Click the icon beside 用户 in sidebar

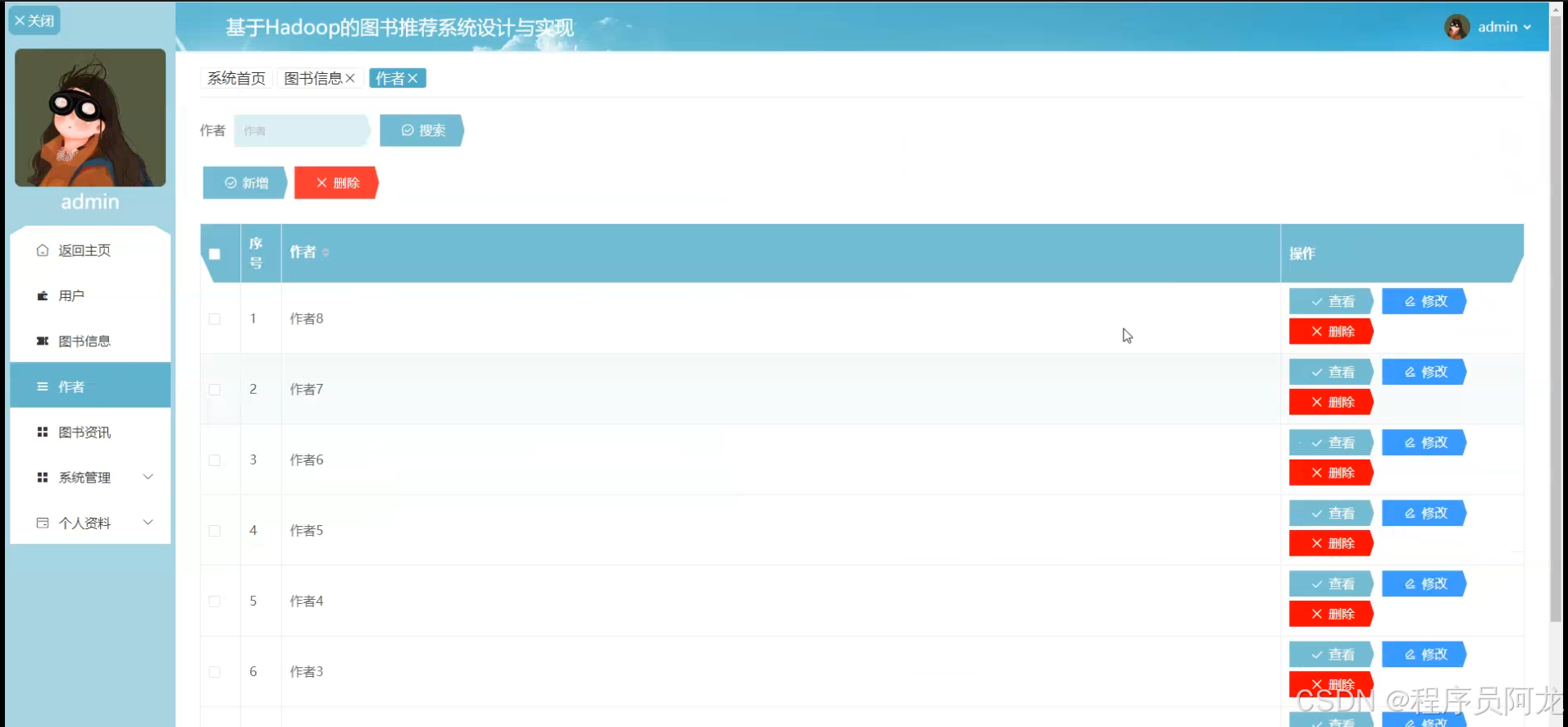pos(43,295)
